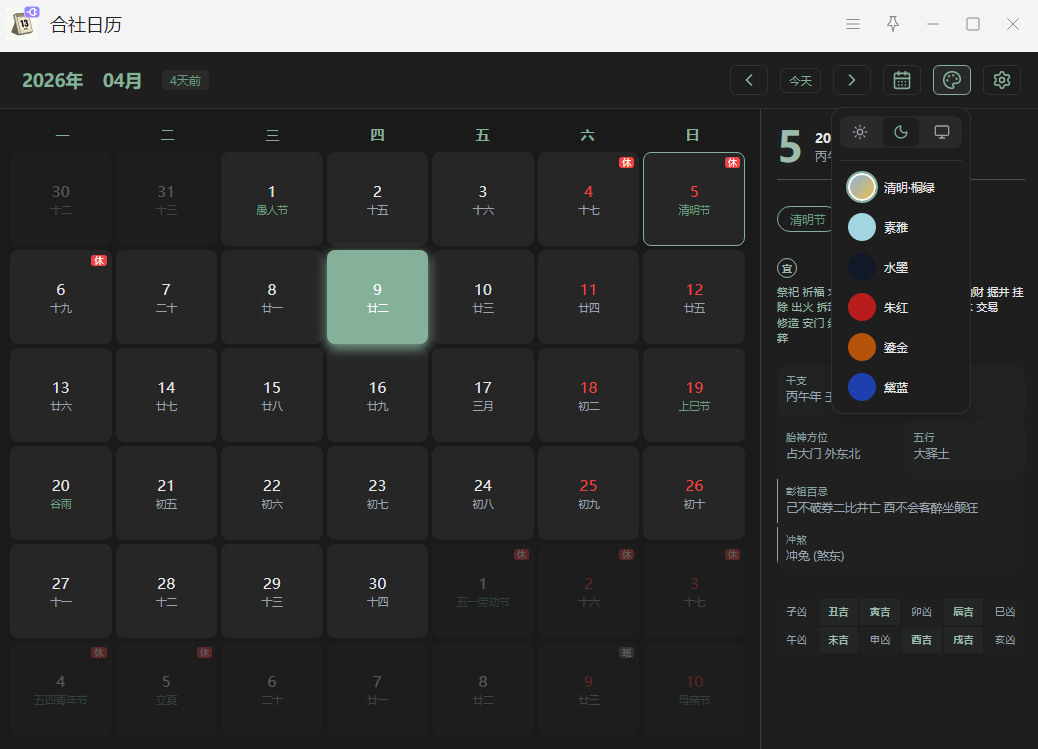This screenshot has width=1038, height=749.
Task: Toggle the theme palette popup
Action: click(x=952, y=80)
